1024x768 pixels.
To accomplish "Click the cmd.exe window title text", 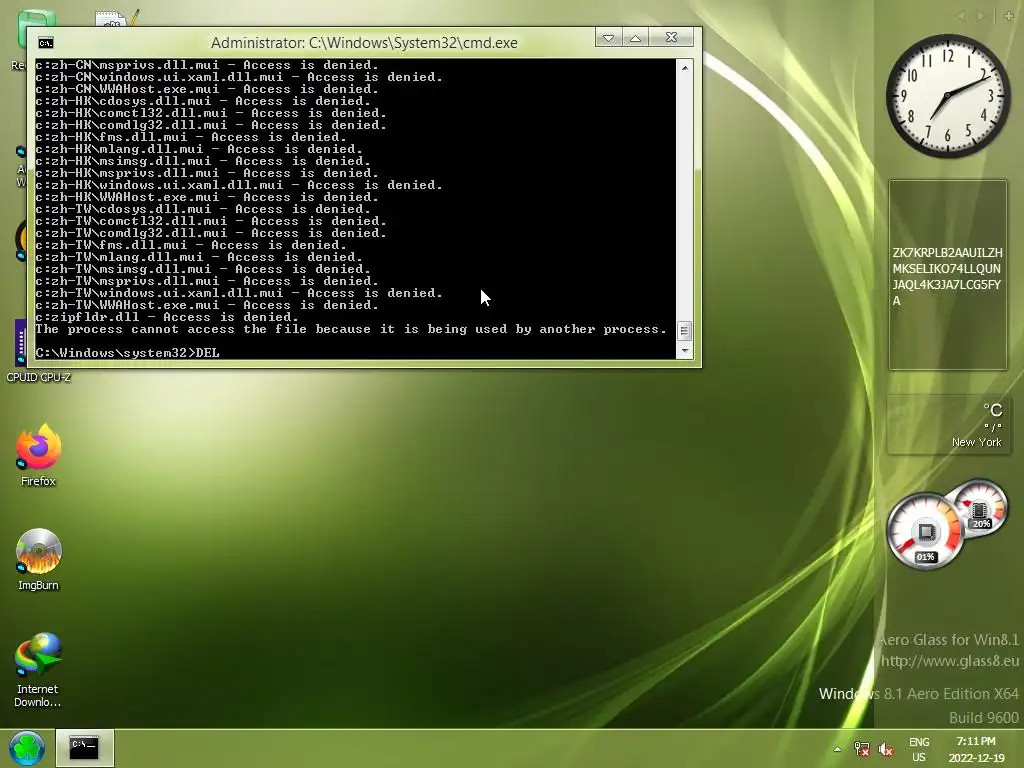I will tap(364, 43).
